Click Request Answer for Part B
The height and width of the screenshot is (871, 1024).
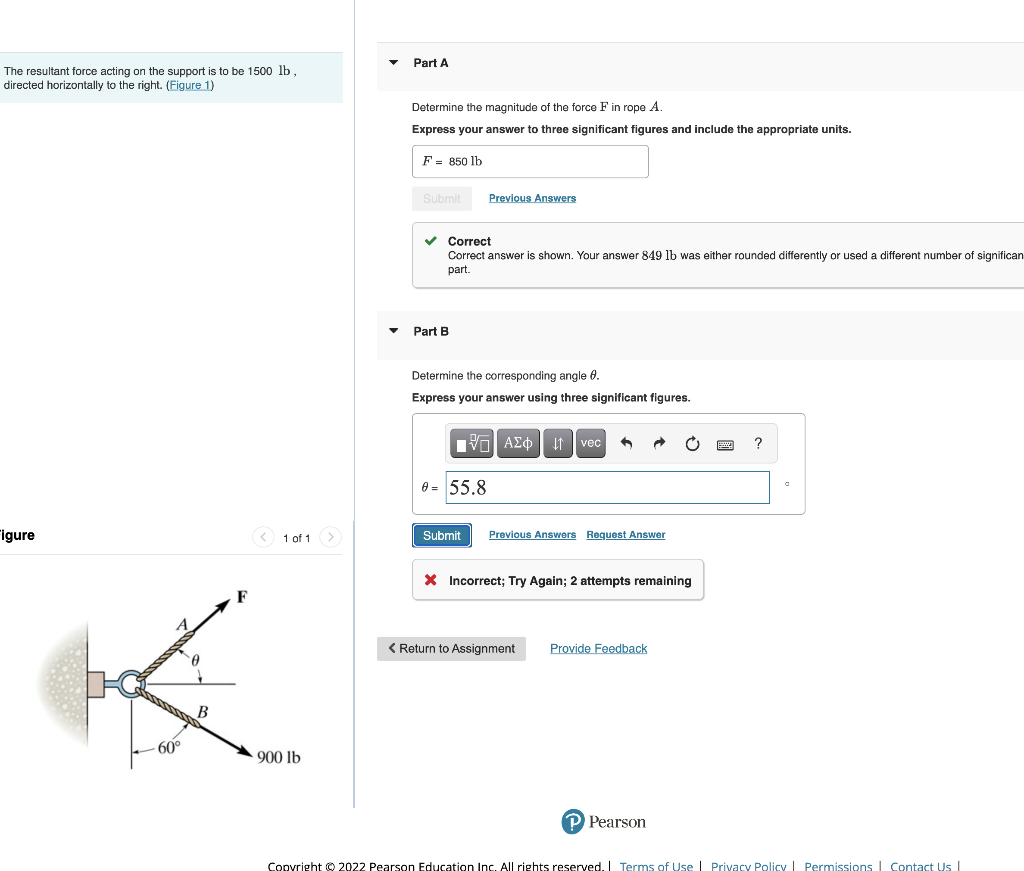(x=625, y=534)
